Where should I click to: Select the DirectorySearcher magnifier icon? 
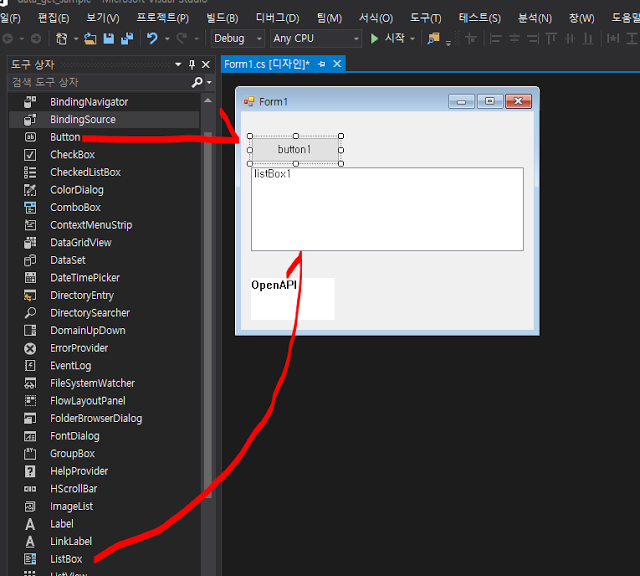tap(30, 313)
